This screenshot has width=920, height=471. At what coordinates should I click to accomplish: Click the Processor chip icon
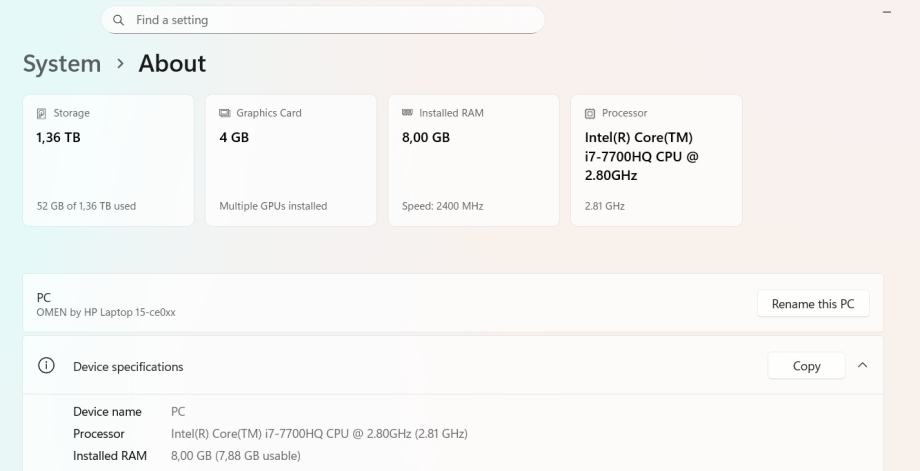(590, 114)
